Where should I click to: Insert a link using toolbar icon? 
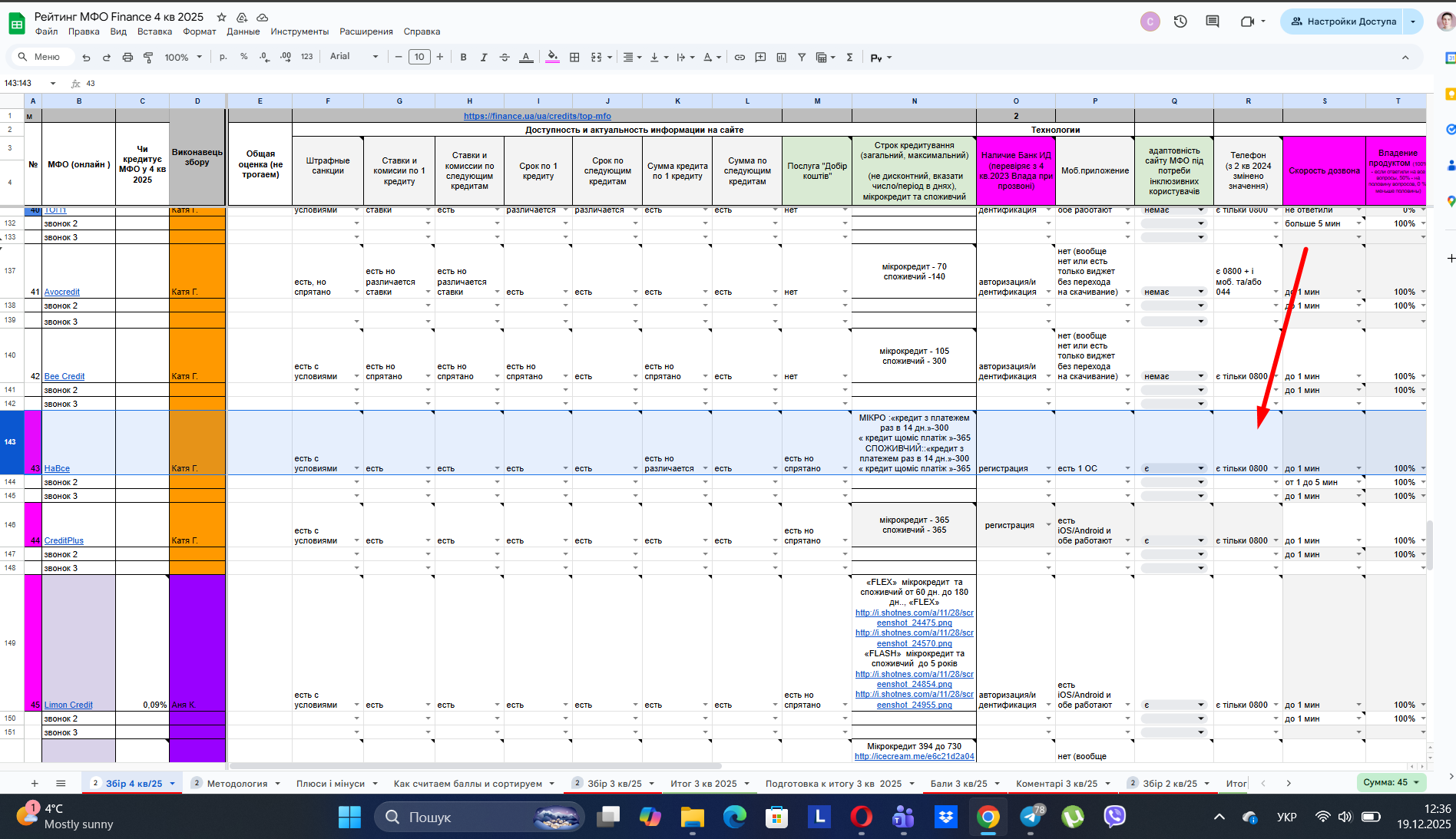[740, 58]
